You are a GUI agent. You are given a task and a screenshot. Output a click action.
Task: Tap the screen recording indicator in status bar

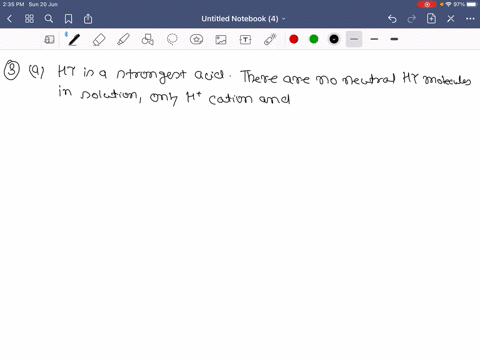coord(427,4)
